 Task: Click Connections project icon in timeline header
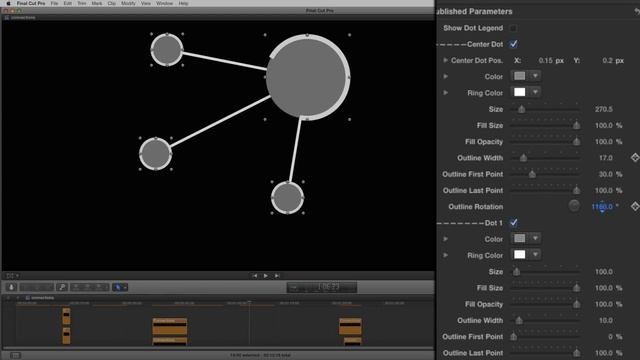(x=28, y=298)
